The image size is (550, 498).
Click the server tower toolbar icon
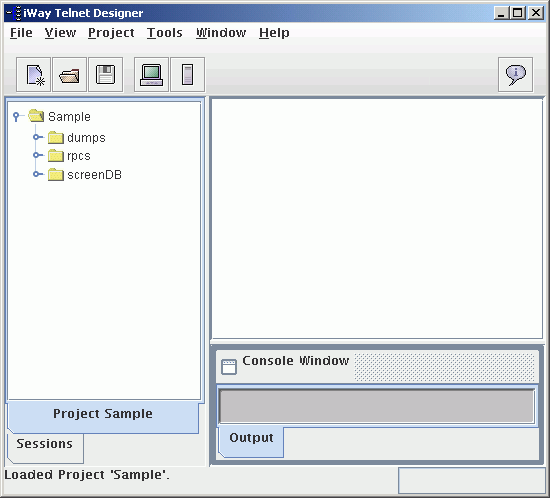coord(187,75)
